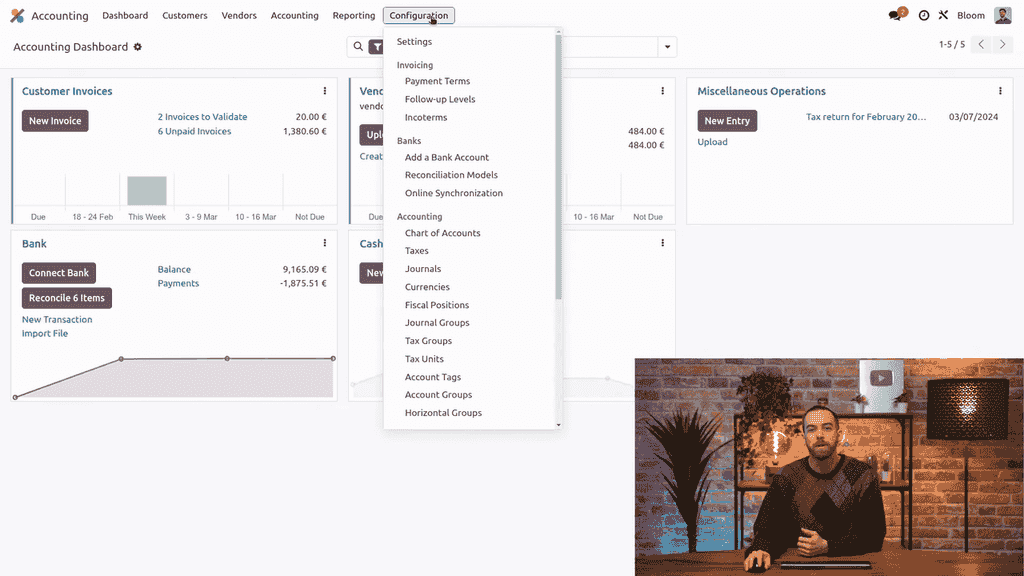Open the dashboard settings gear icon
The width and height of the screenshot is (1024, 576).
click(138, 47)
